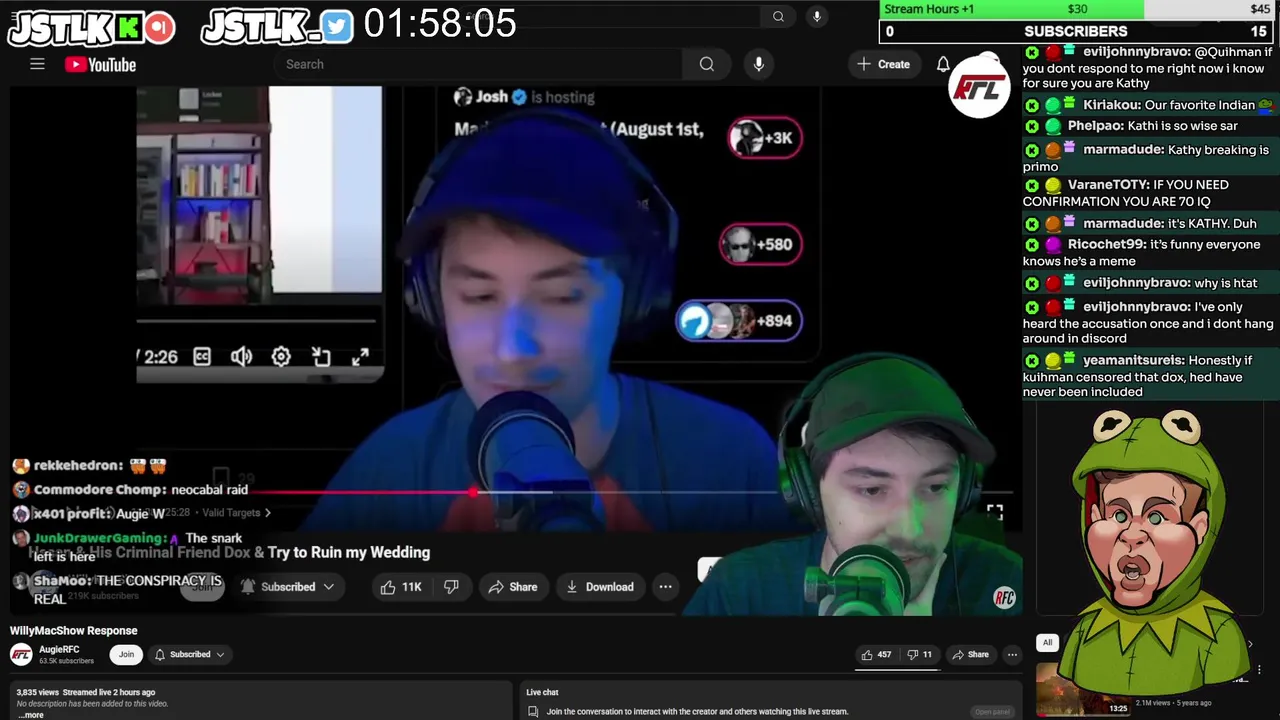Mute the inner player volume
This screenshot has height=720, width=1280.
click(x=241, y=357)
